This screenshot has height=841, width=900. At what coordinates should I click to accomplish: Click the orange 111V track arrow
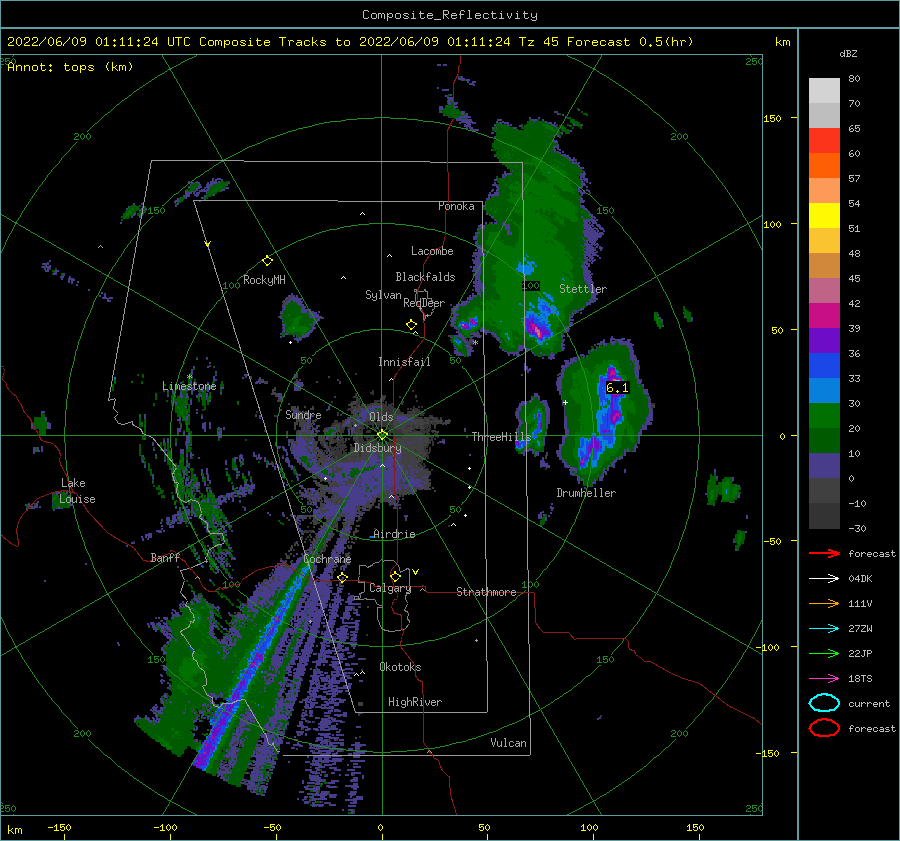pos(824,603)
